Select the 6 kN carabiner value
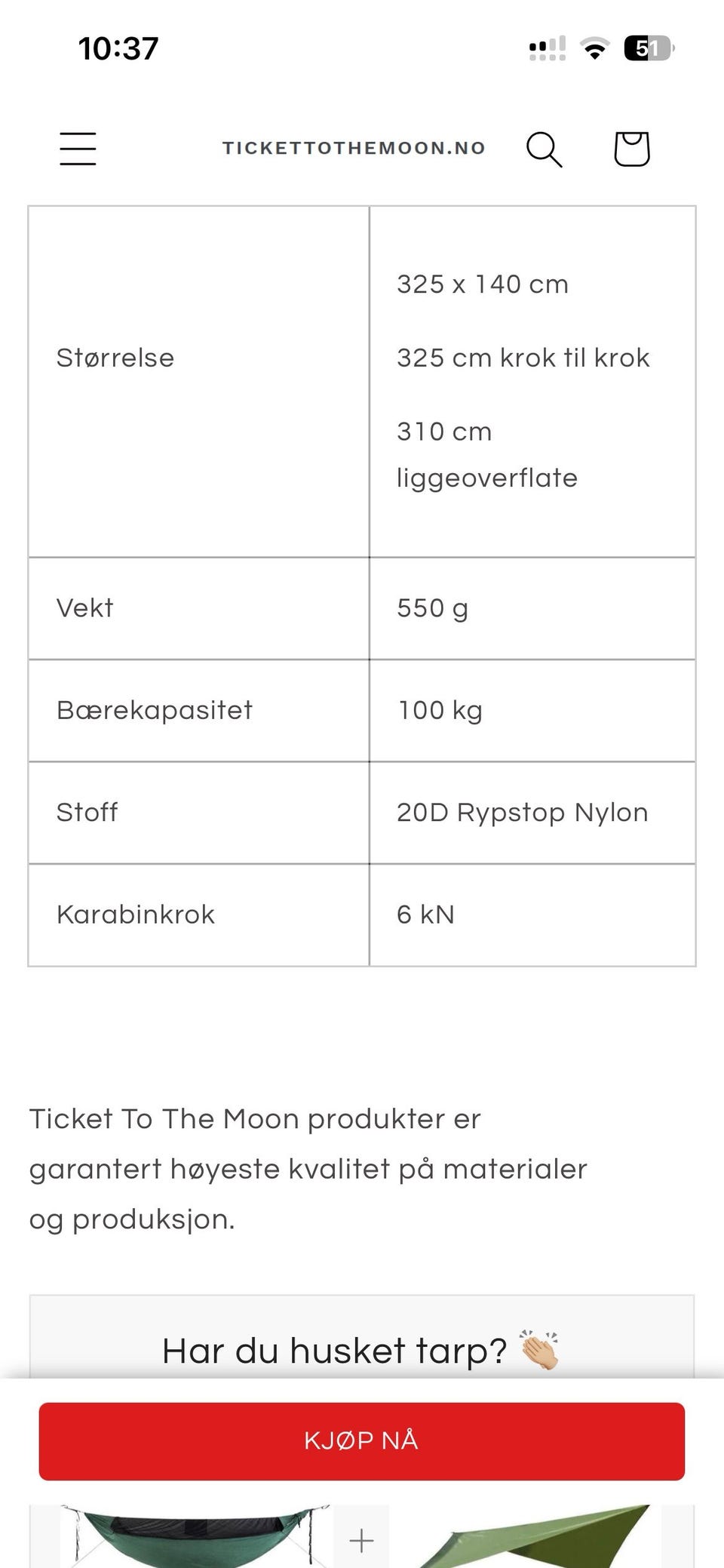Viewport: 724px width, 1568px height. (x=425, y=915)
